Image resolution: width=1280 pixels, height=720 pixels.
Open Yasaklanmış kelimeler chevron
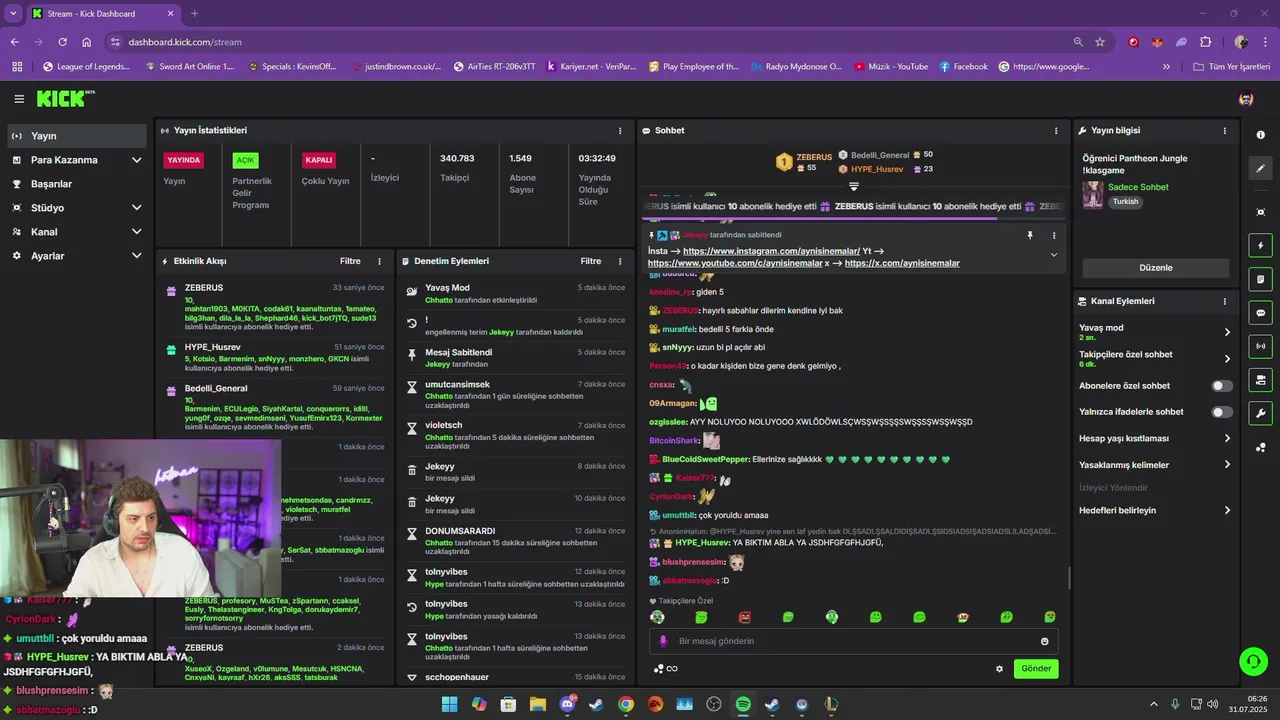pos(1227,464)
